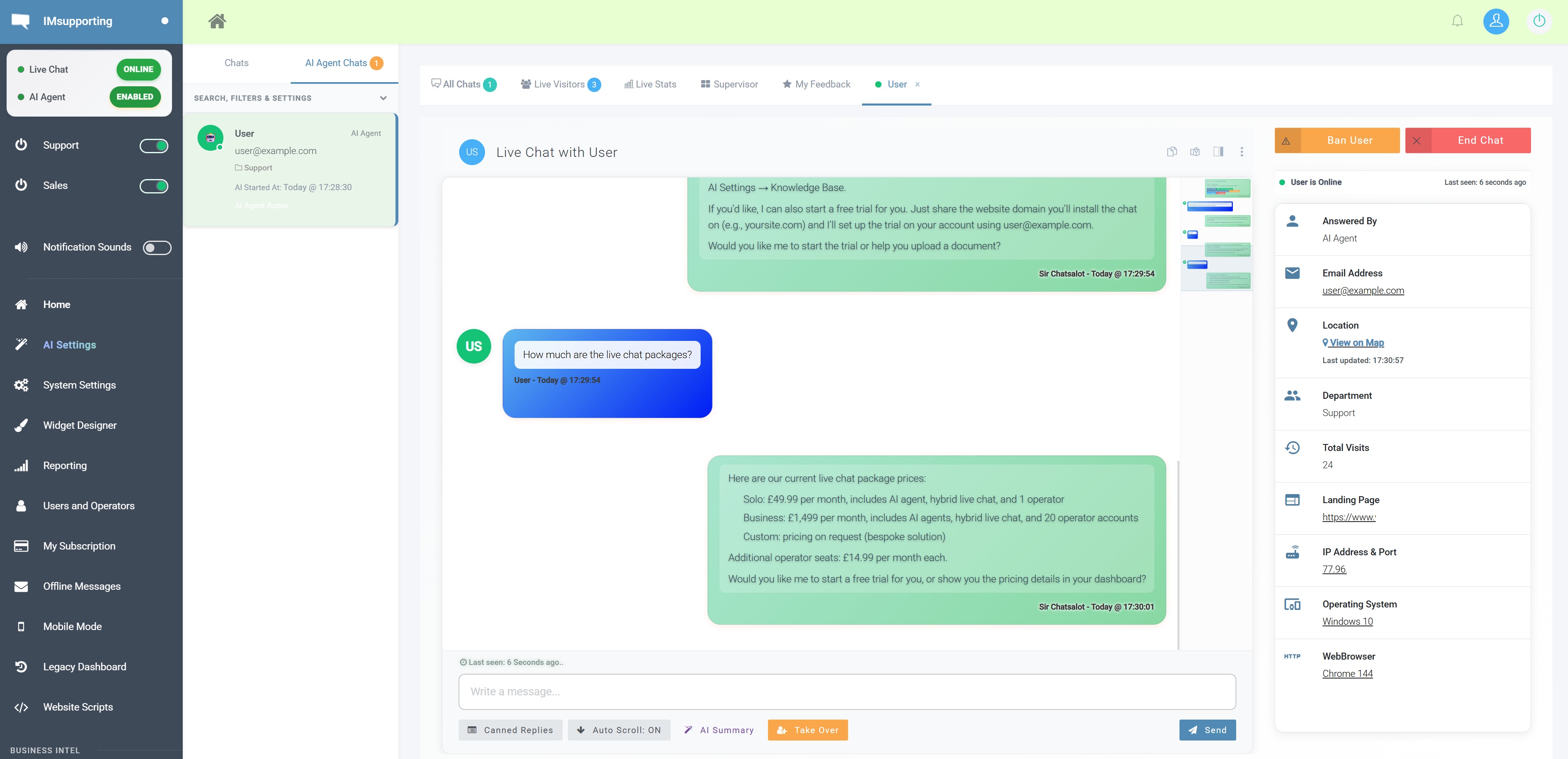Click the Widget Designer brush icon

(21, 425)
